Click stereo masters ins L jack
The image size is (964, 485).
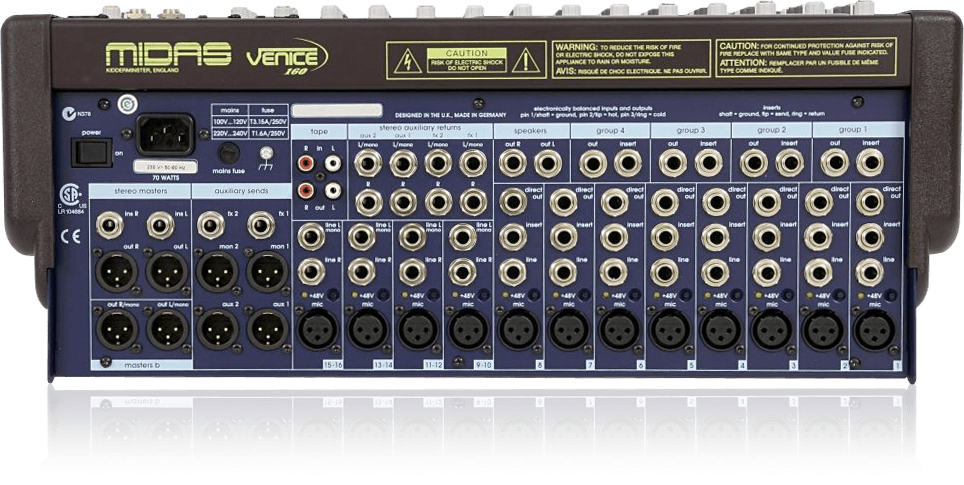click(160, 226)
